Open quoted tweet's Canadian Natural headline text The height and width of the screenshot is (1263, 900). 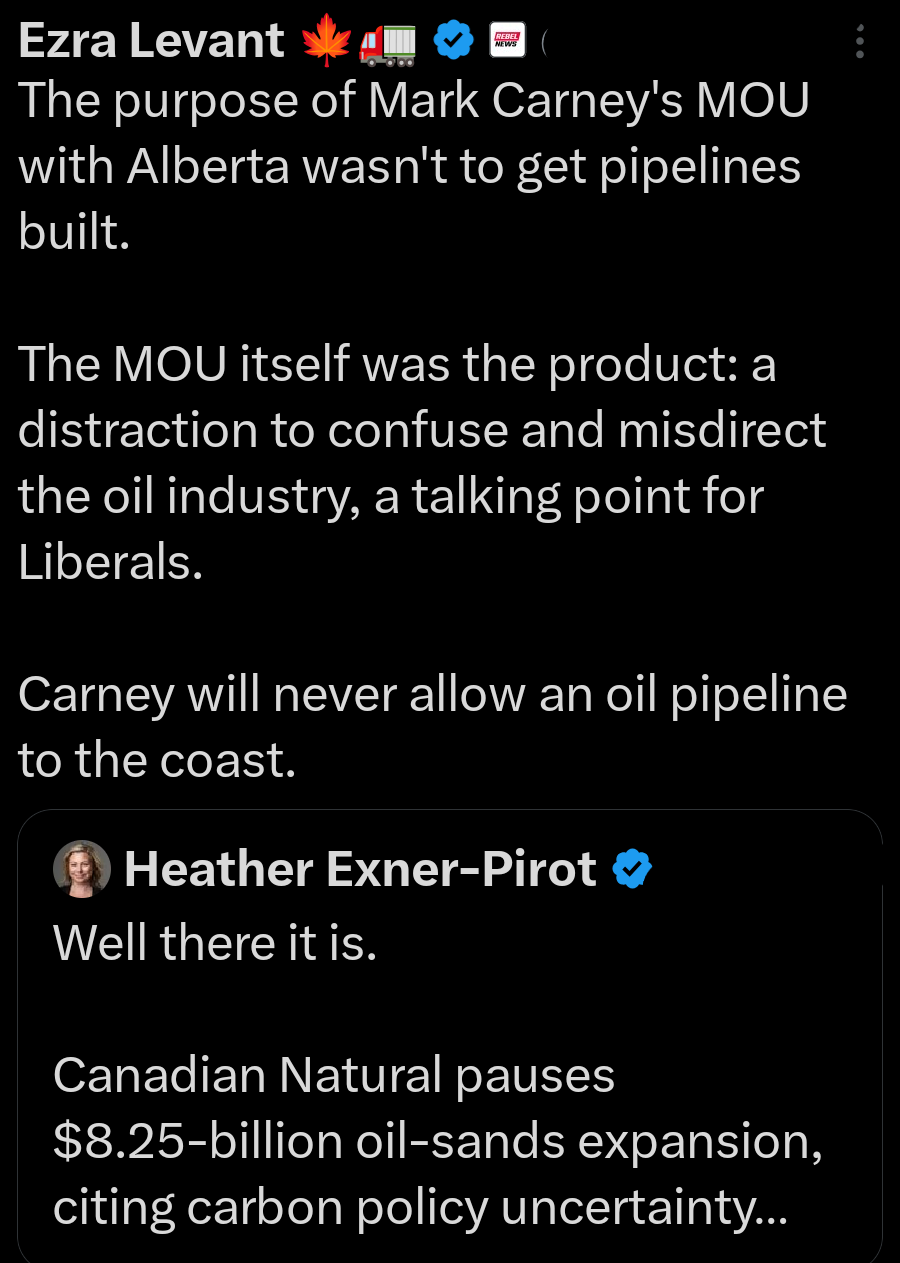point(333,1075)
